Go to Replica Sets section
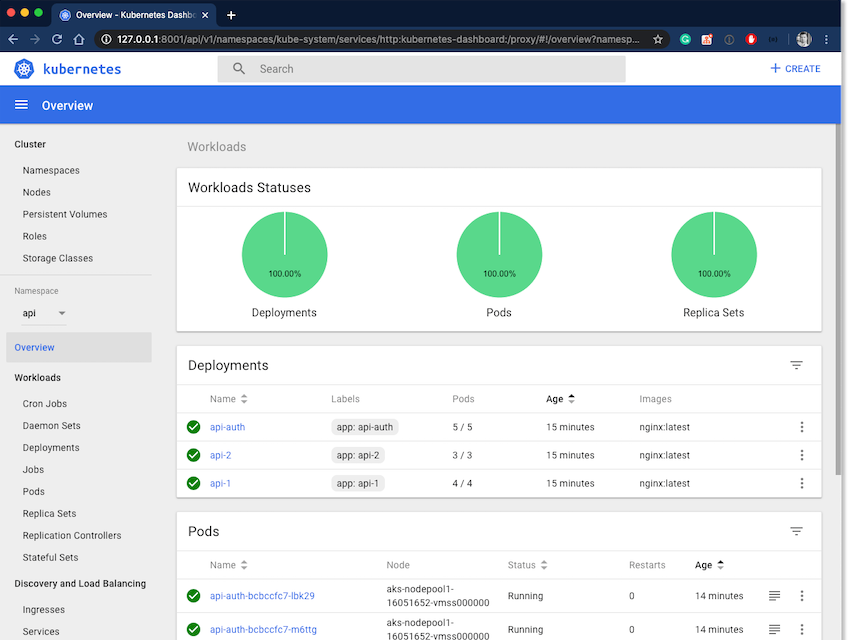The image size is (848, 640). pyautogui.click(x=49, y=514)
